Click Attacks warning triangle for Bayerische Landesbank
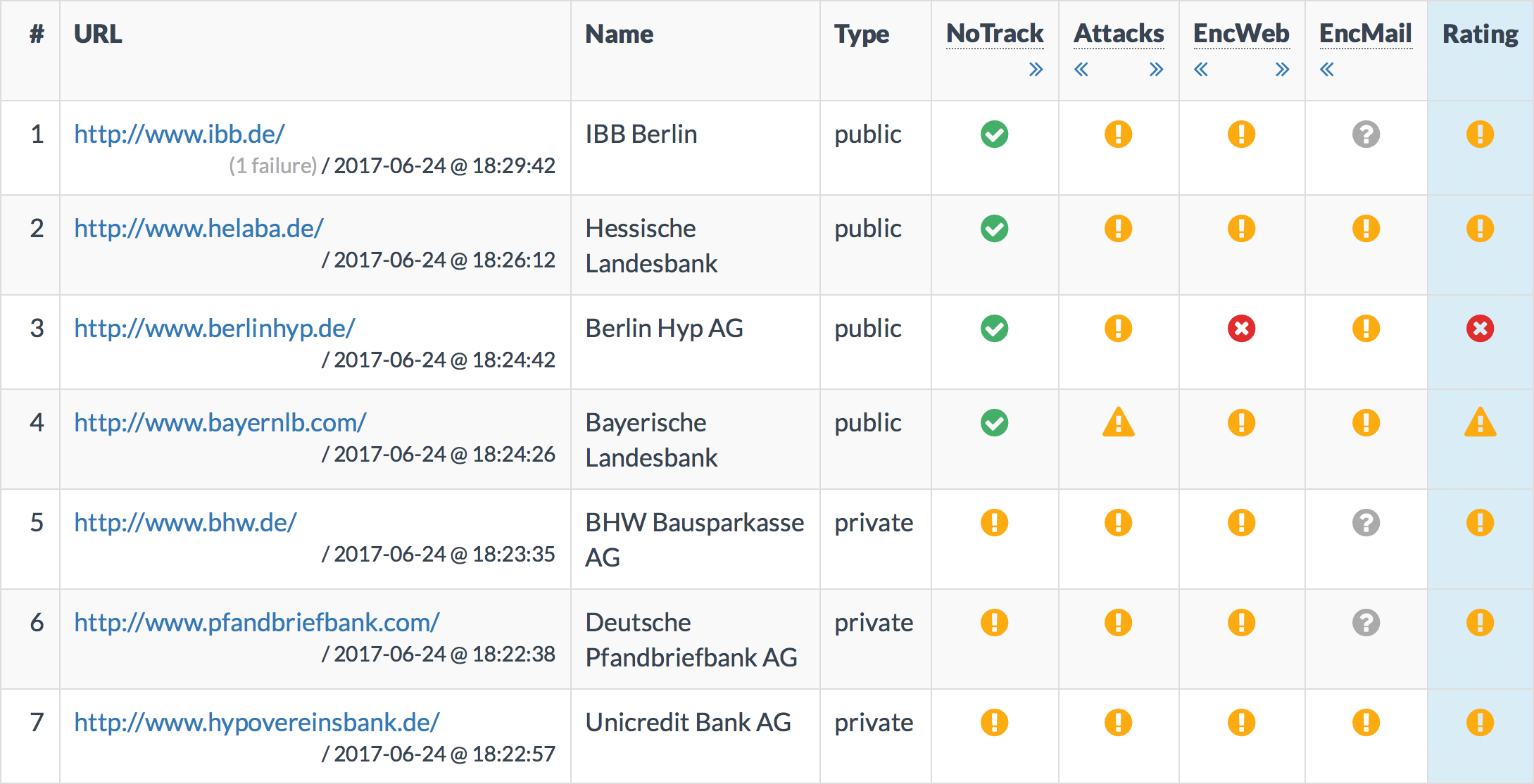The width and height of the screenshot is (1534, 784). point(1118,423)
